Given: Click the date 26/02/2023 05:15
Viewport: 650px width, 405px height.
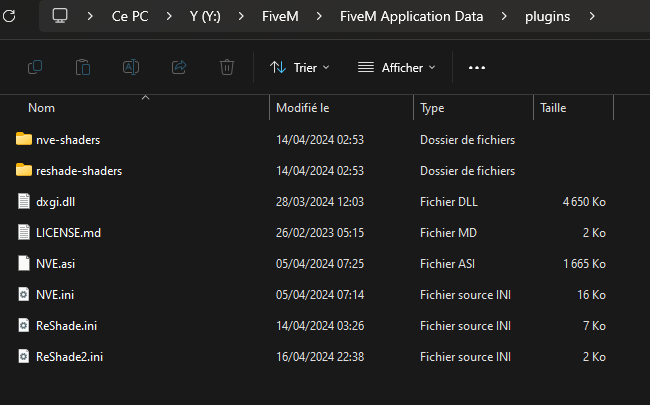Looking at the screenshot, I should point(320,233).
